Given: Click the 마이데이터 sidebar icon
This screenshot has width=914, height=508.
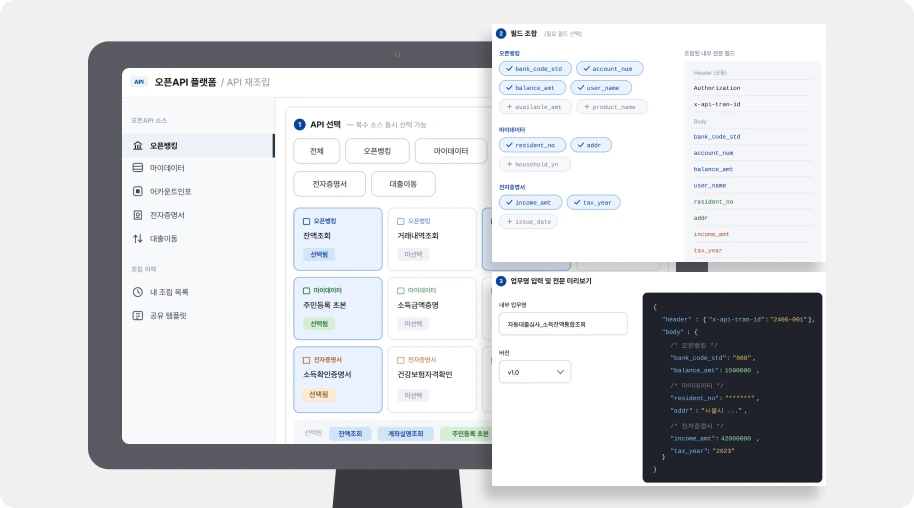Looking at the screenshot, I should click(138, 167).
